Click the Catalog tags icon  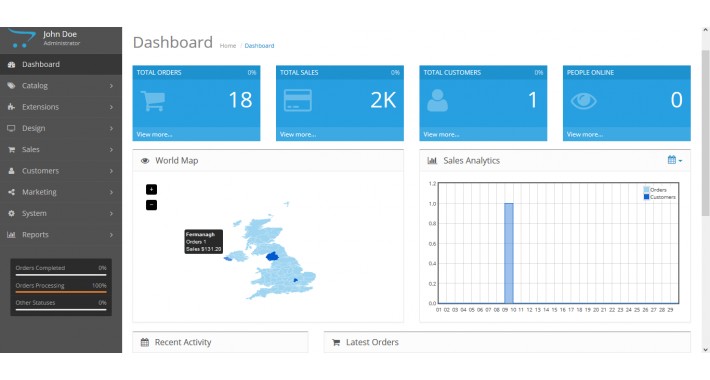tap(11, 86)
